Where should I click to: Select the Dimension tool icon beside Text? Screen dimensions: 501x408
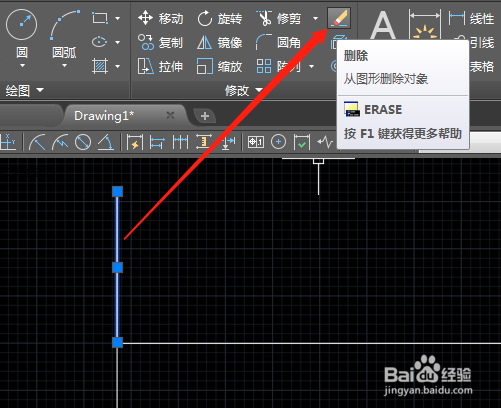coord(425,25)
